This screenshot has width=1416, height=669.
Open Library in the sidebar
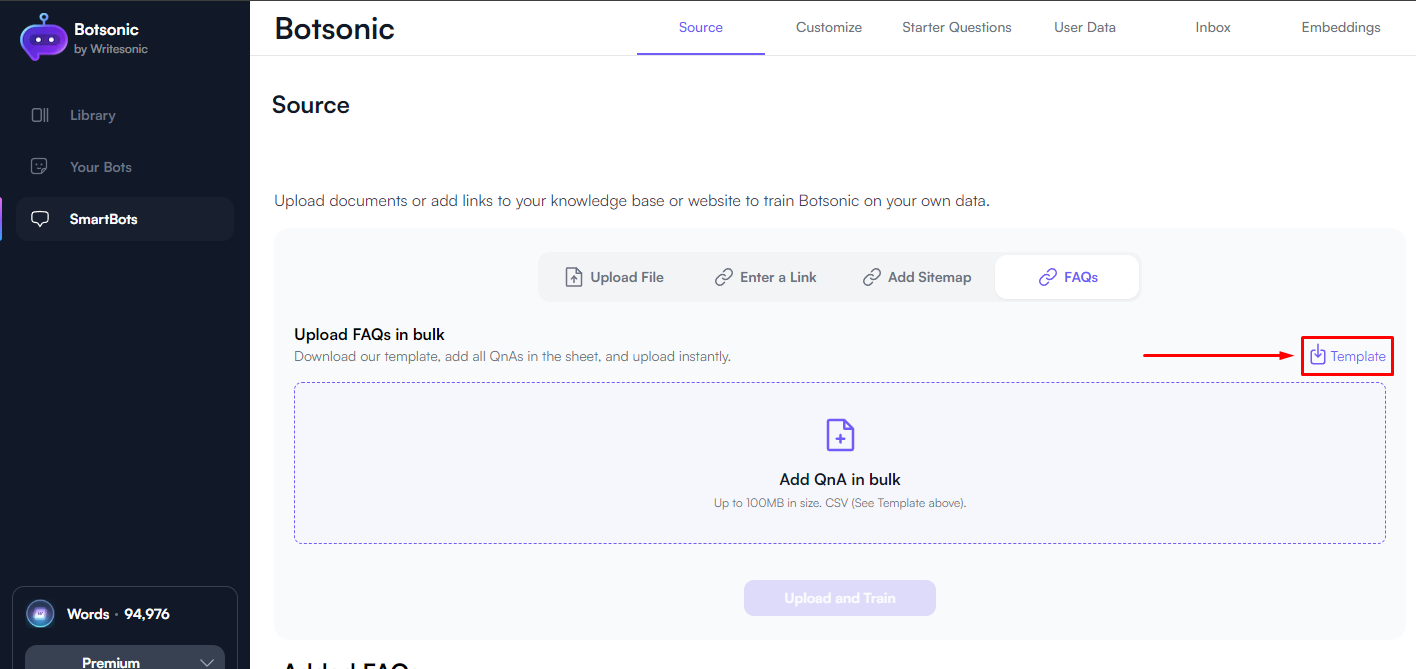(125, 115)
